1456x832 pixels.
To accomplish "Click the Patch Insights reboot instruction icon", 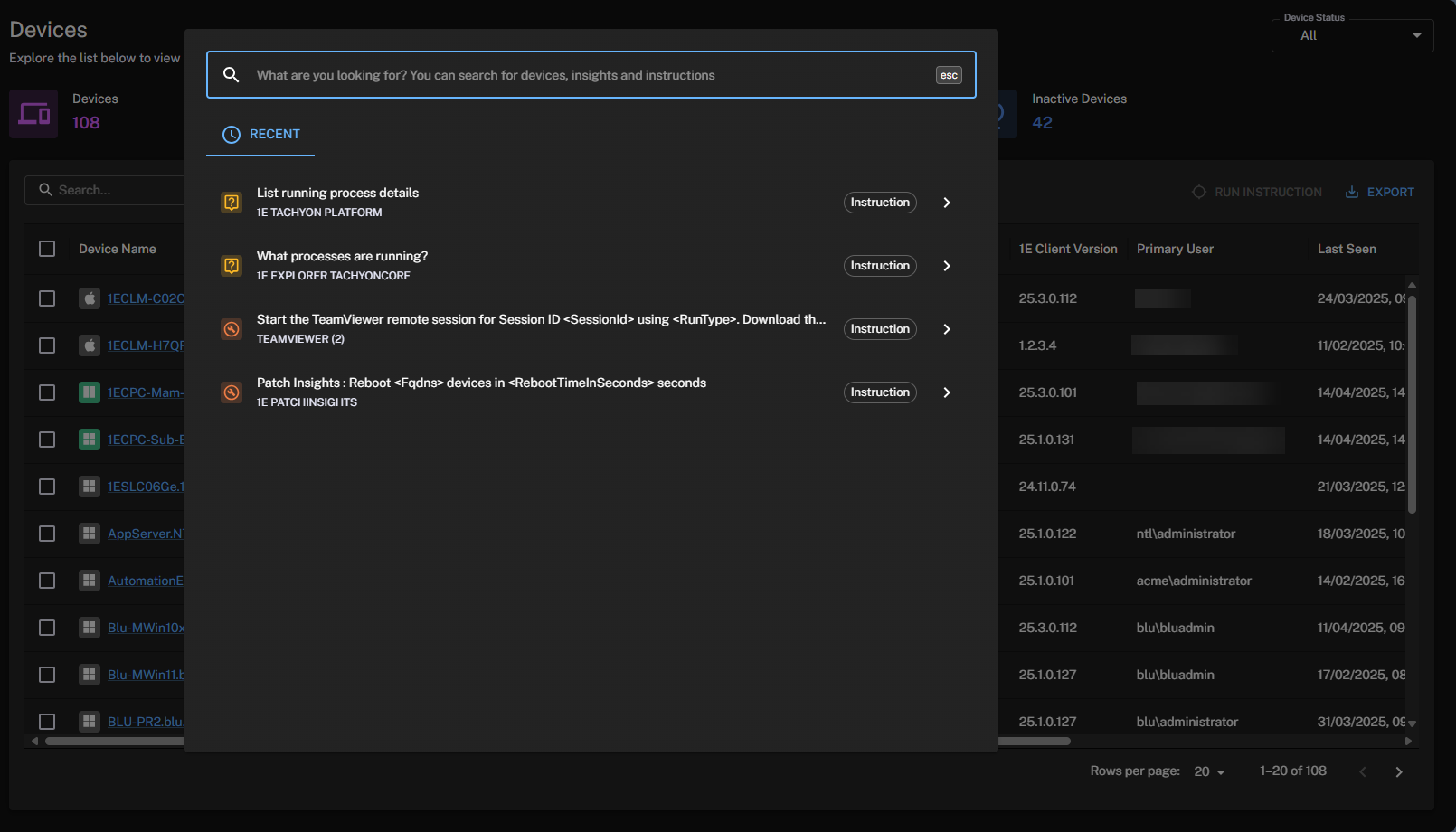I will tap(232, 392).
